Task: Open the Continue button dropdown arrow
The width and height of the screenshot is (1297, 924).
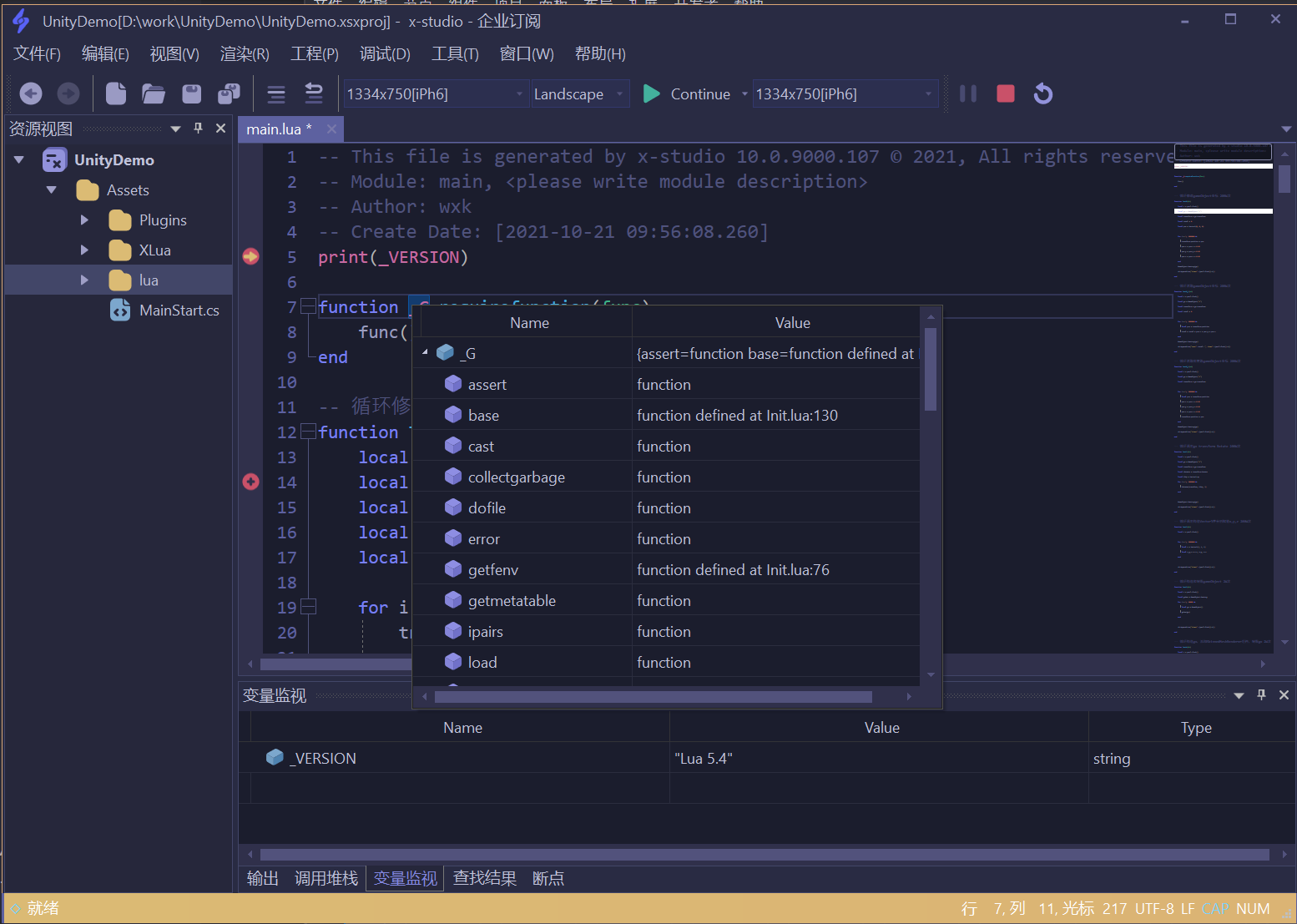Action: click(744, 93)
